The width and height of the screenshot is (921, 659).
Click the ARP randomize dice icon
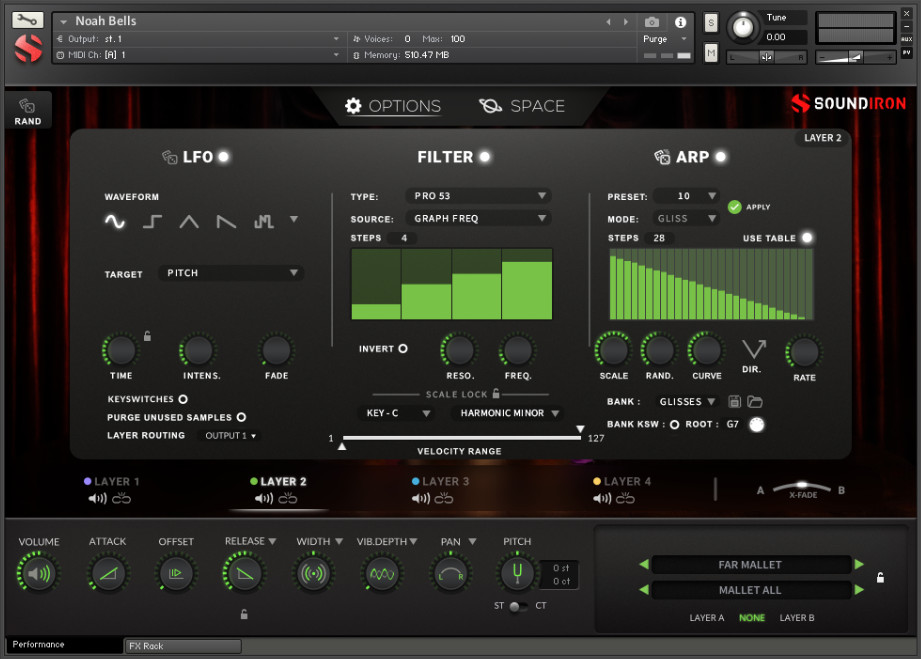pos(662,157)
